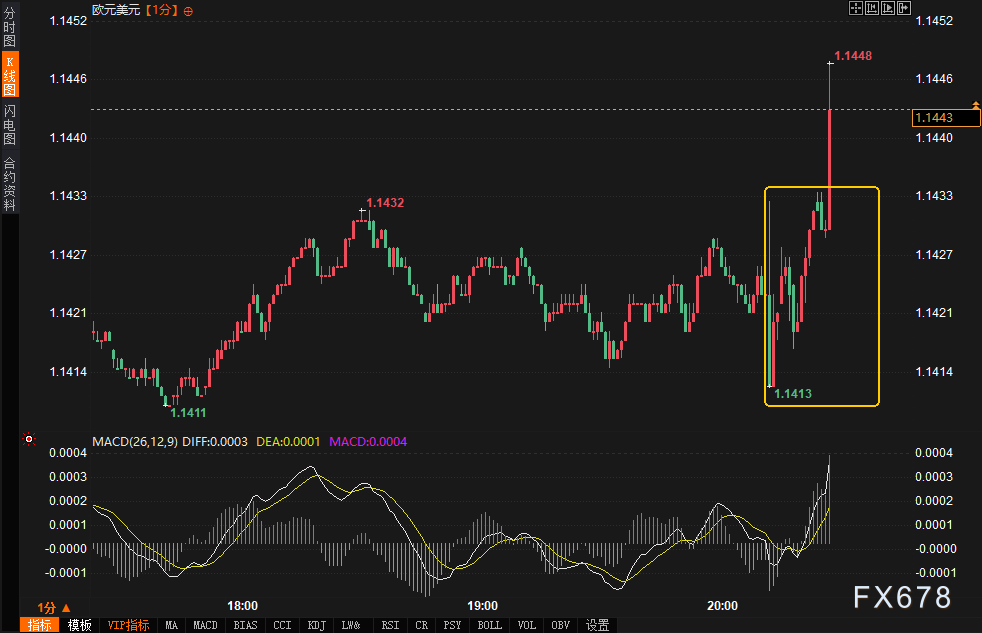Click the orange arrow marker above the 1.1443 price tag
This screenshot has height=633, width=982.
[x=977, y=103]
